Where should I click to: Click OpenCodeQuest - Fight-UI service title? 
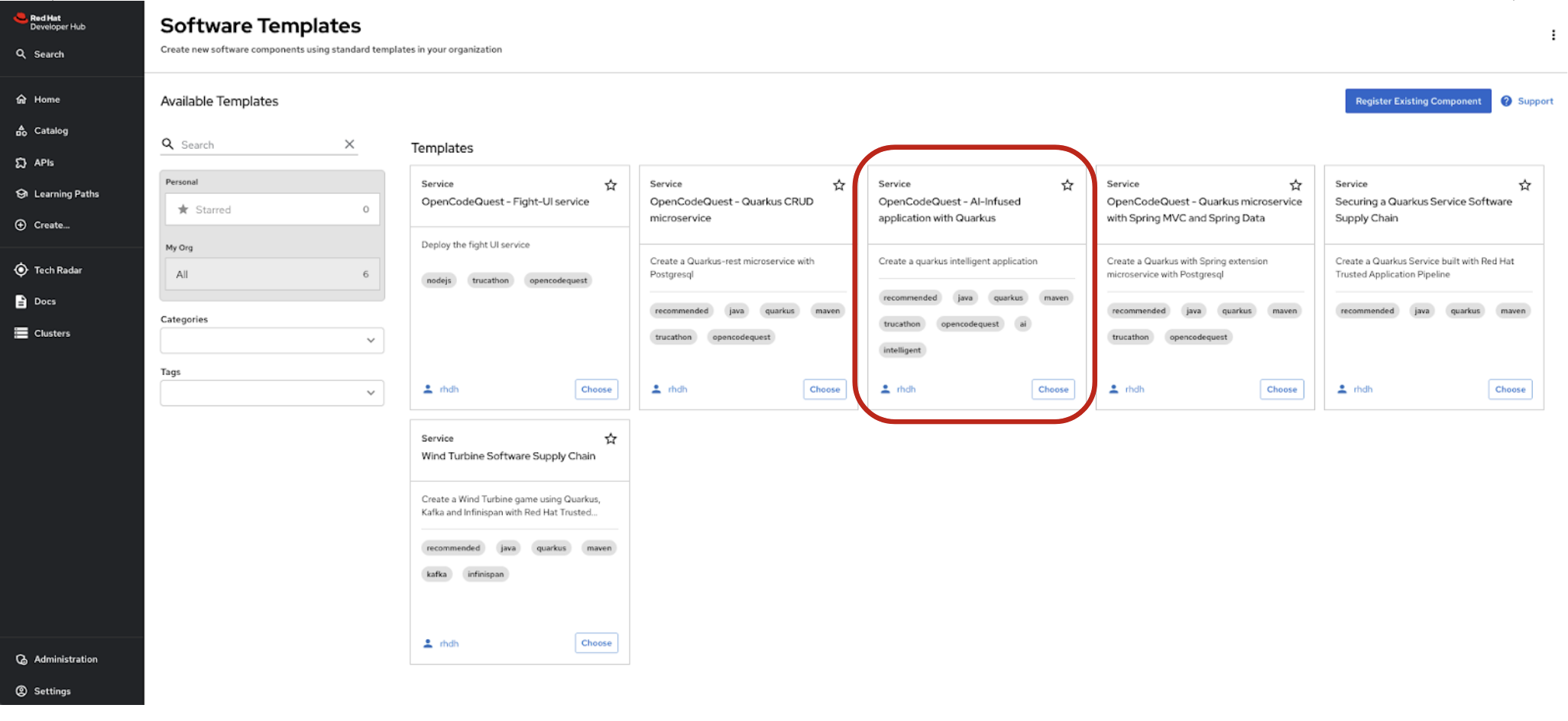tap(505, 202)
